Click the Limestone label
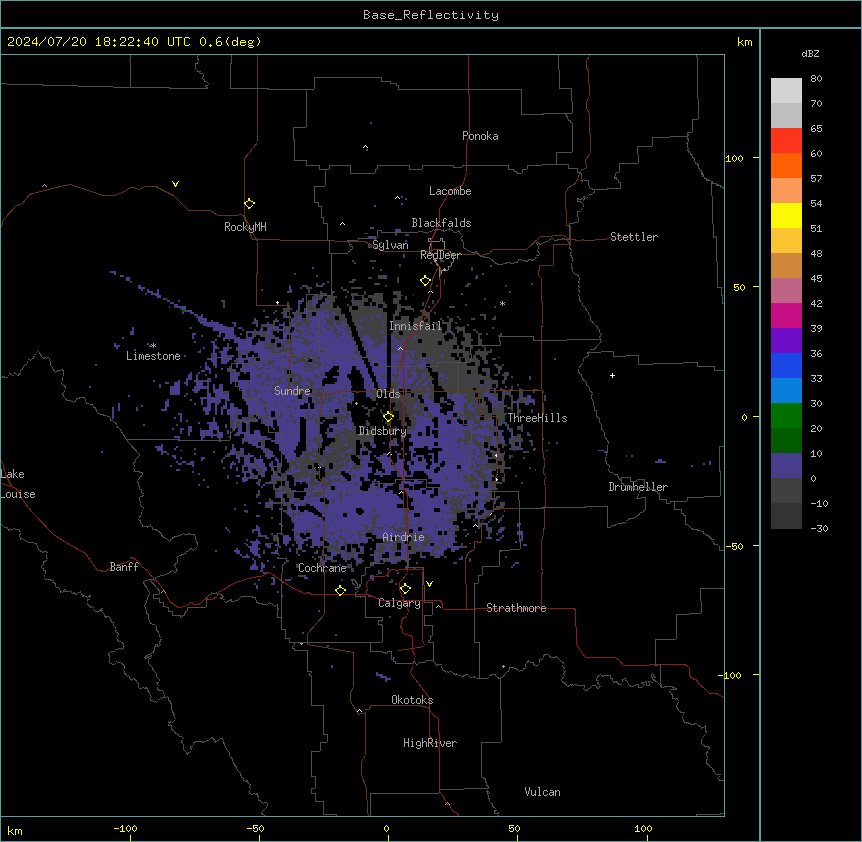The height and width of the screenshot is (842, 862). point(153,356)
